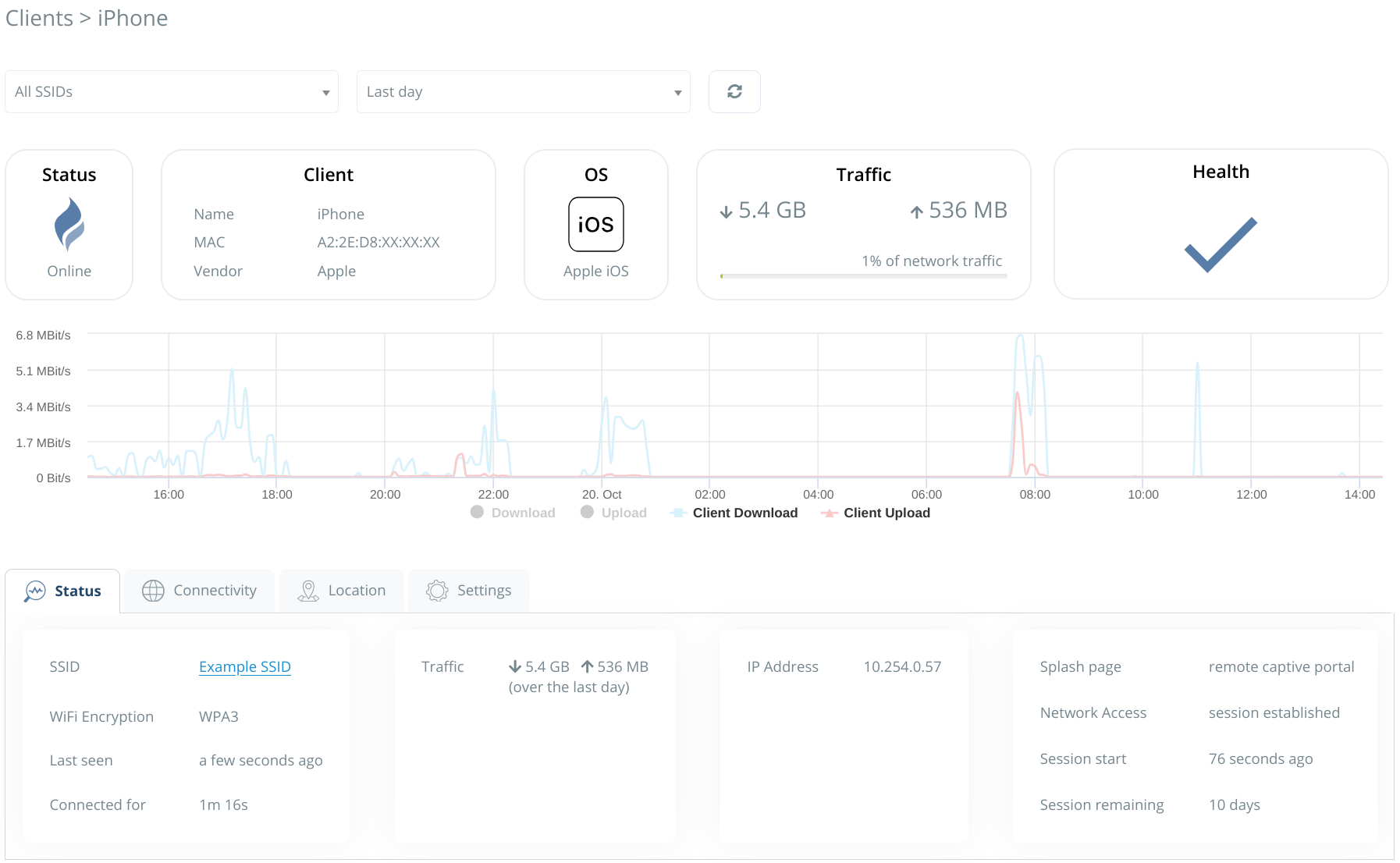Select the Status tab
This screenshot has width=1400, height=863.
coord(63,591)
